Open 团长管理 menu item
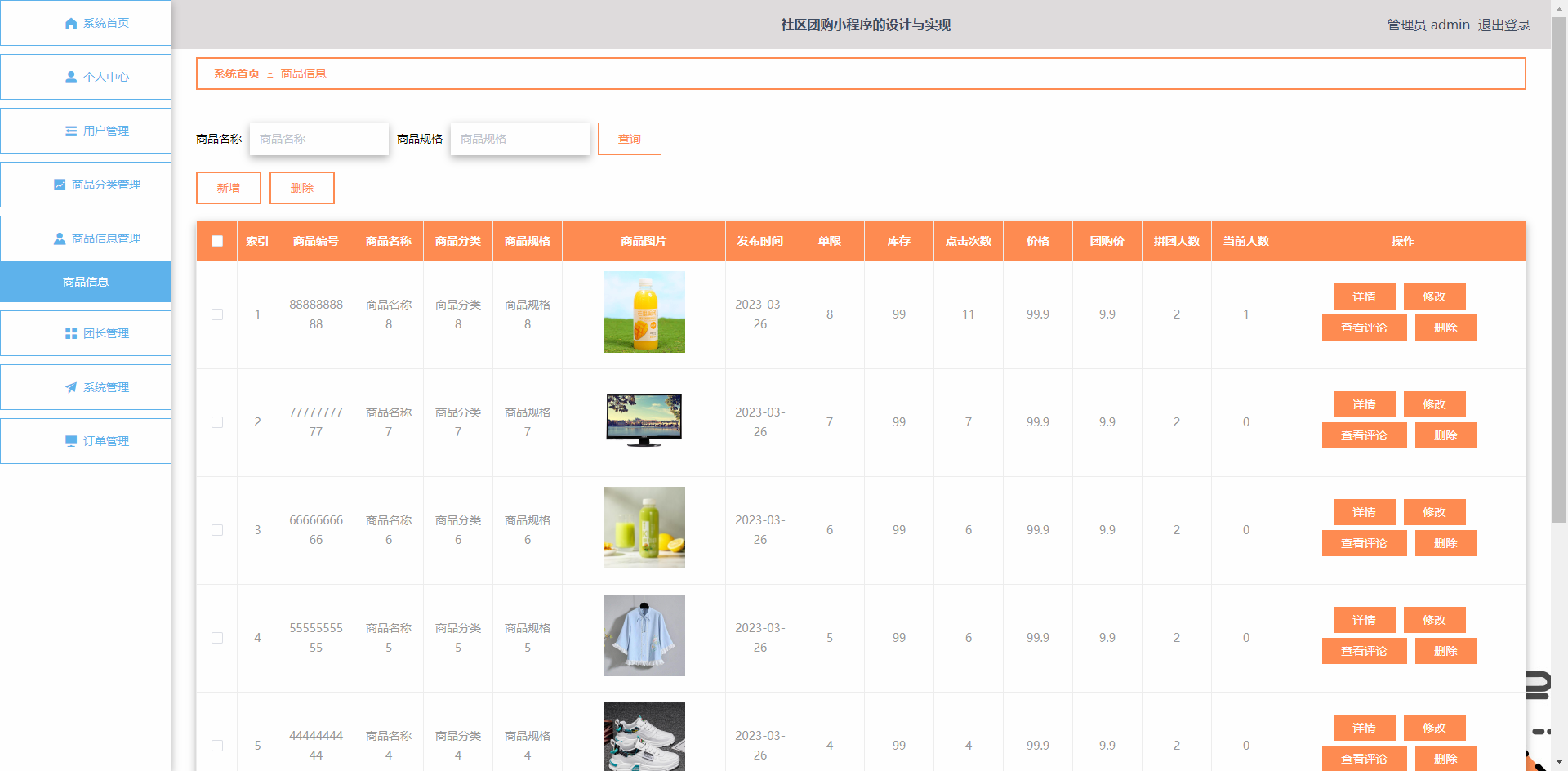Image resolution: width=1568 pixels, height=771 pixels. tap(86, 333)
